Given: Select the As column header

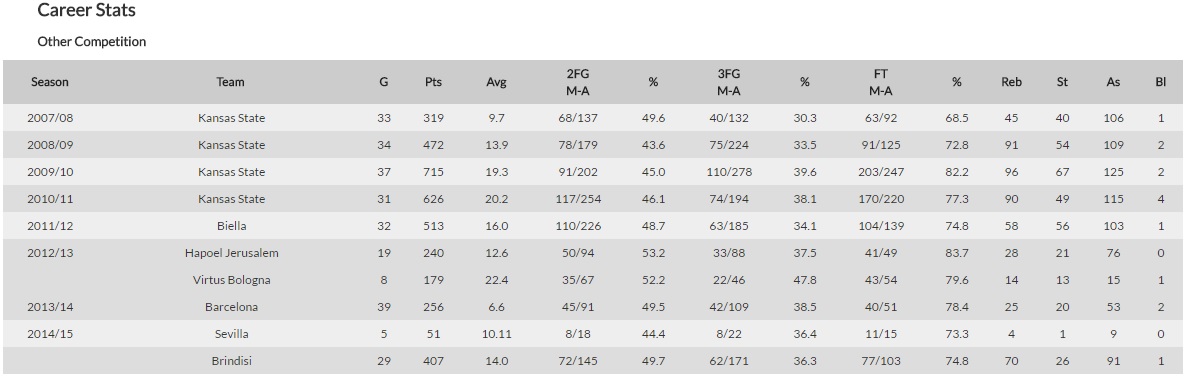Looking at the screenshot, I should coord(1113,82).
